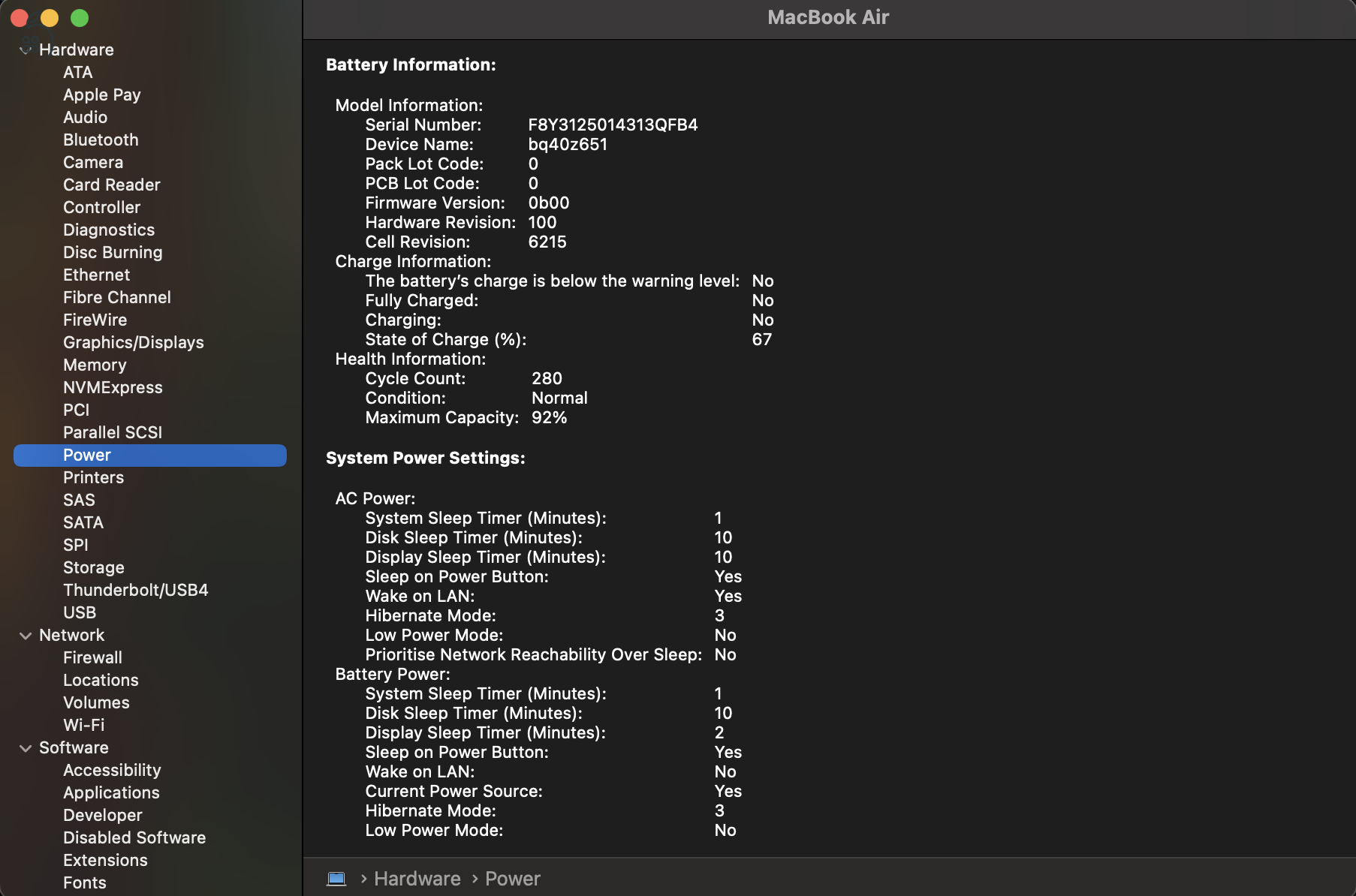Open Firewall under Network

(92, 658)
